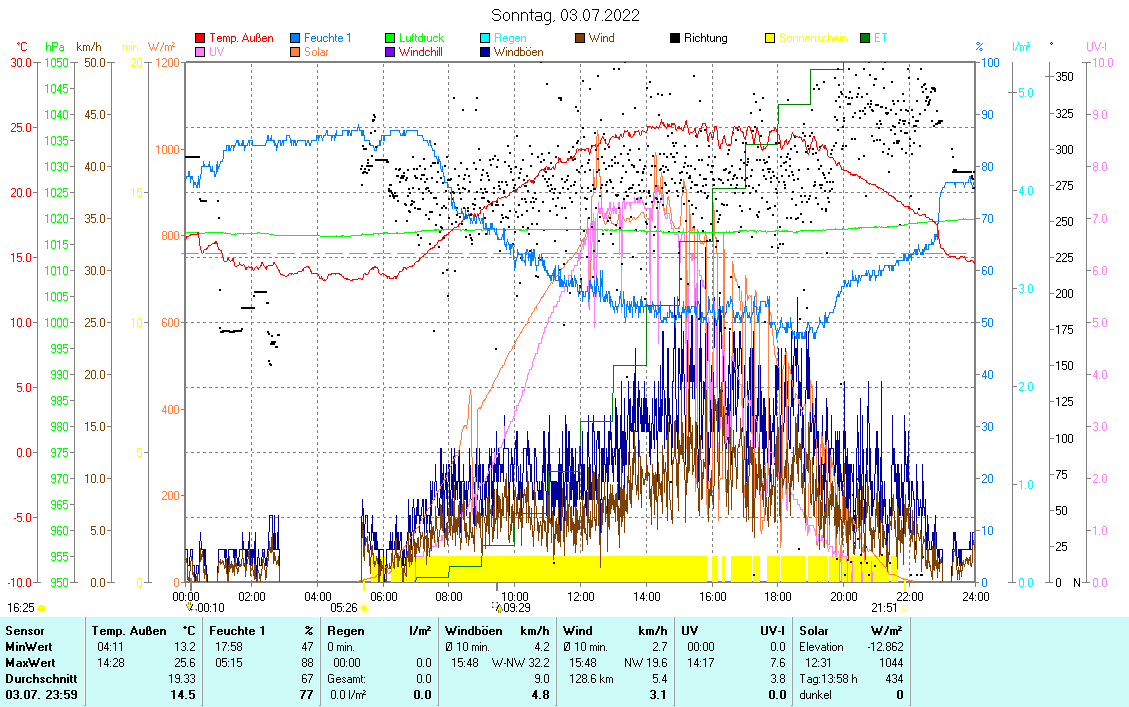The height and width of the screenshot is (707, 1129).
Task: Click the dark green ET legend swatch
Action: 865,38
